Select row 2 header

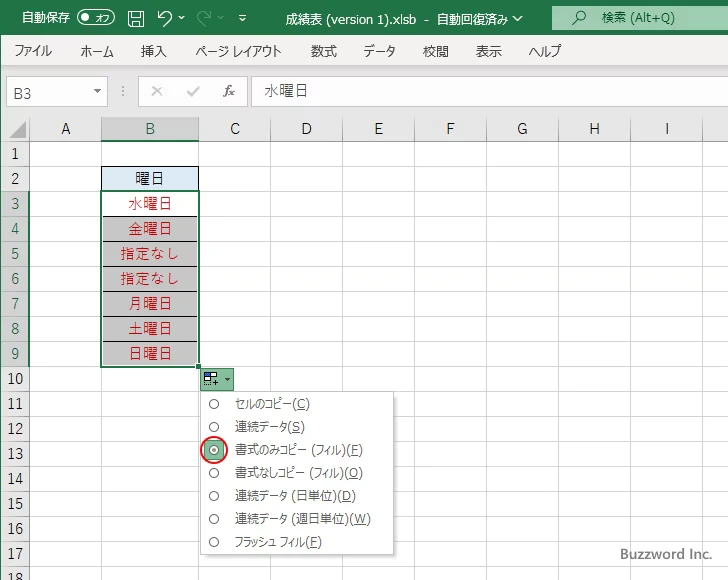tap(15, 179)
